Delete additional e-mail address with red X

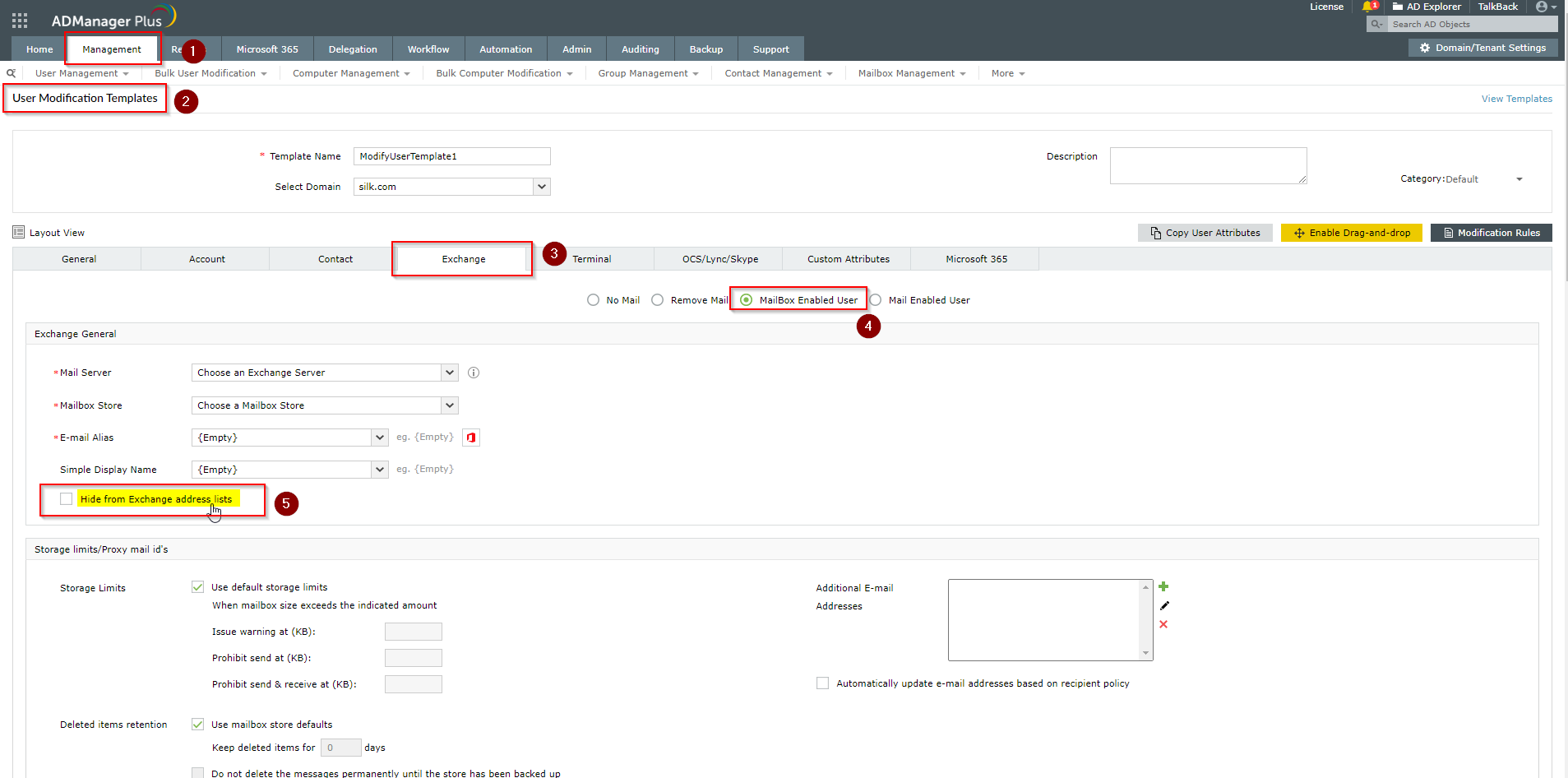pyautogui.click(x=1163, y=624)
